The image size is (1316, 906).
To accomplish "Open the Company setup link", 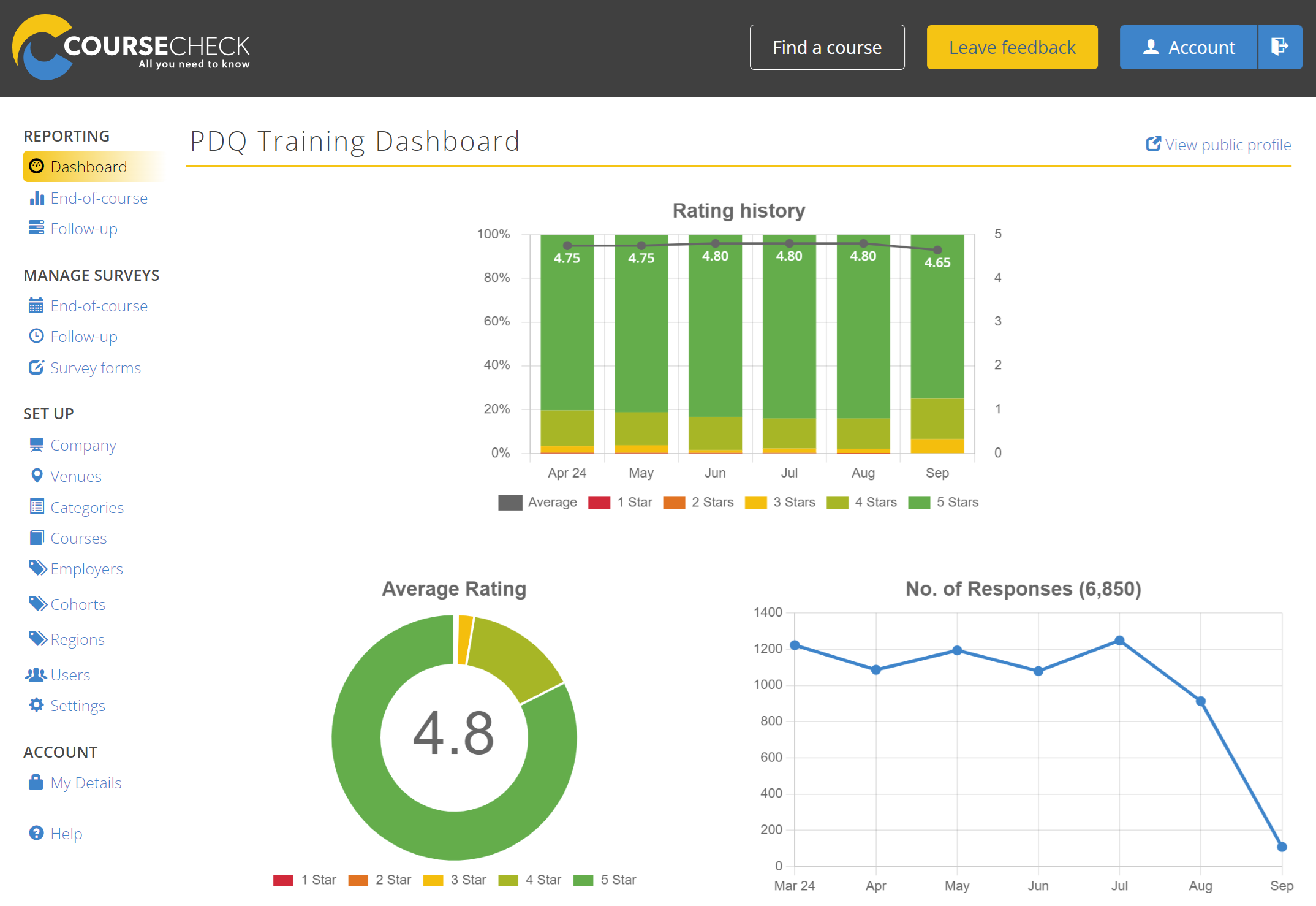I will click(83, 445).
